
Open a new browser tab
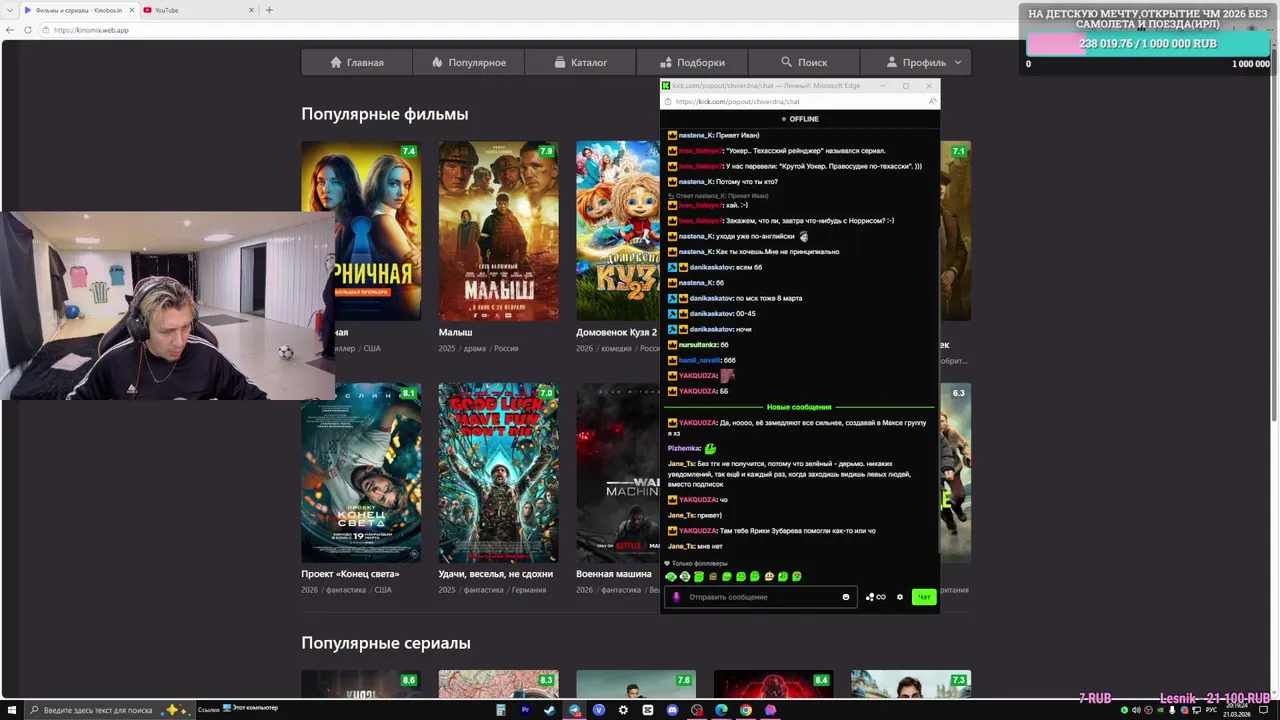point(269,10)
